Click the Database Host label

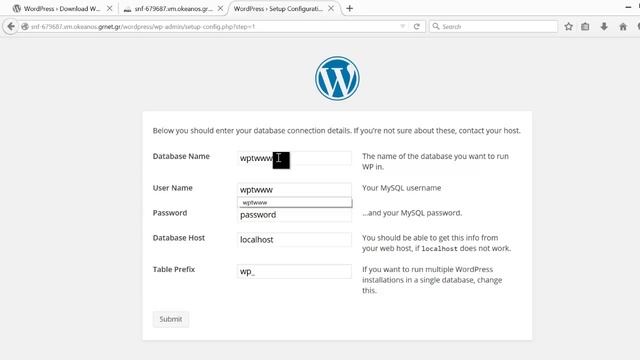point(179,238)
